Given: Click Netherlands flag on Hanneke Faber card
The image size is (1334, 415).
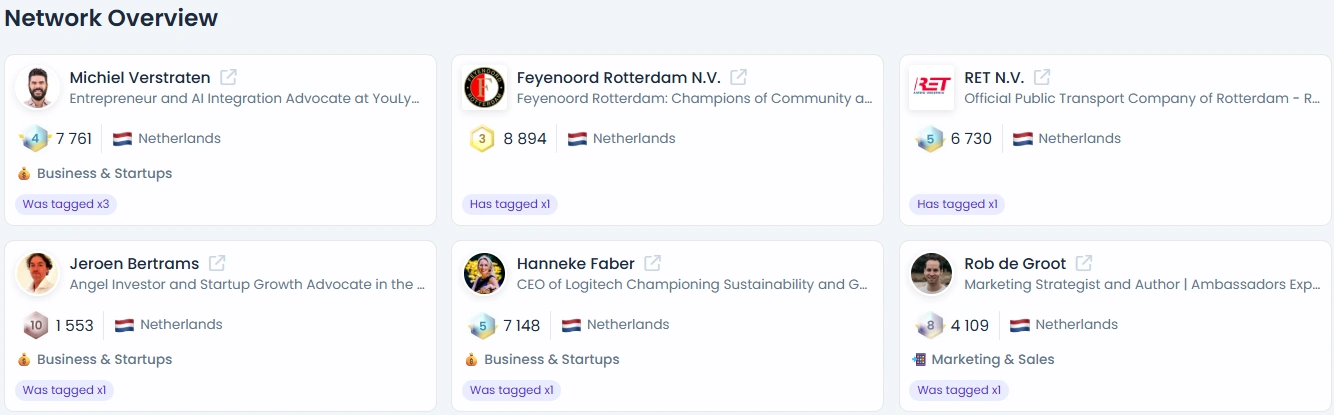Looking at the screenshot, I should coord(572,325).
